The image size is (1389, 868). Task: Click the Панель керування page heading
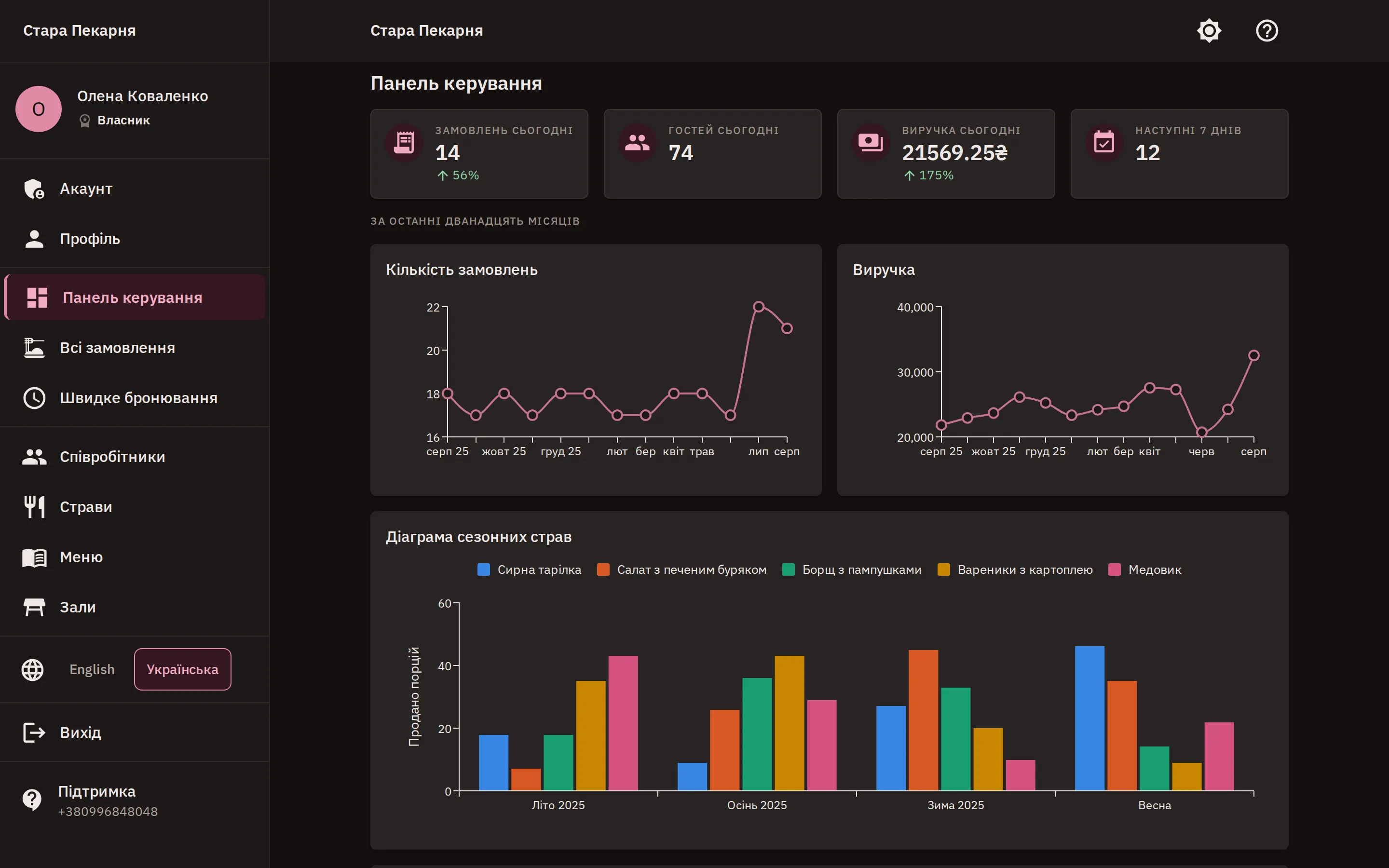[x=456, y=83]
